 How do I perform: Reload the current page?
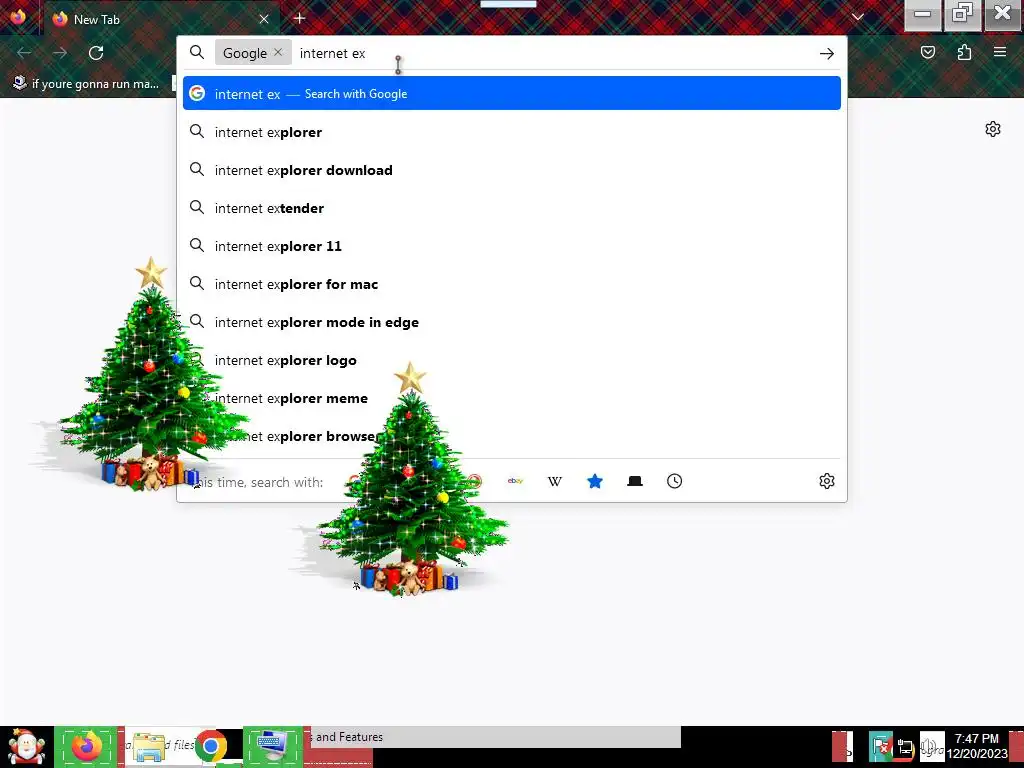coord(96,52)
